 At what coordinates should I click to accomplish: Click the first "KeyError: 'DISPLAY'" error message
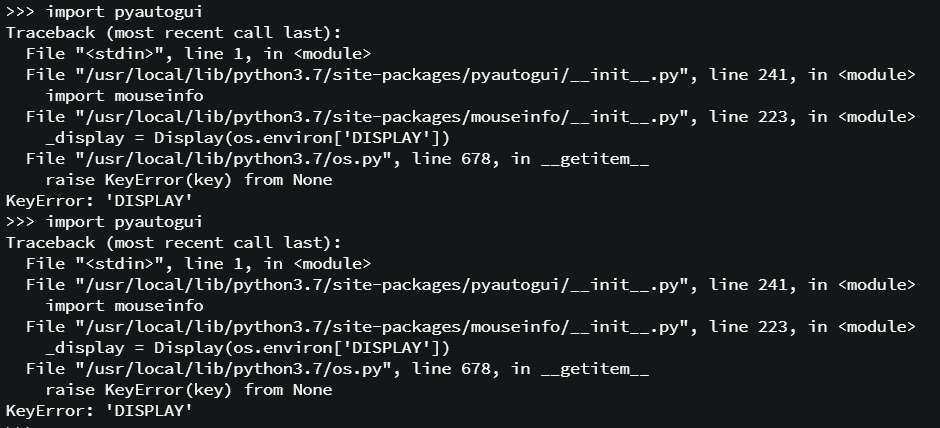pos(99,201)
